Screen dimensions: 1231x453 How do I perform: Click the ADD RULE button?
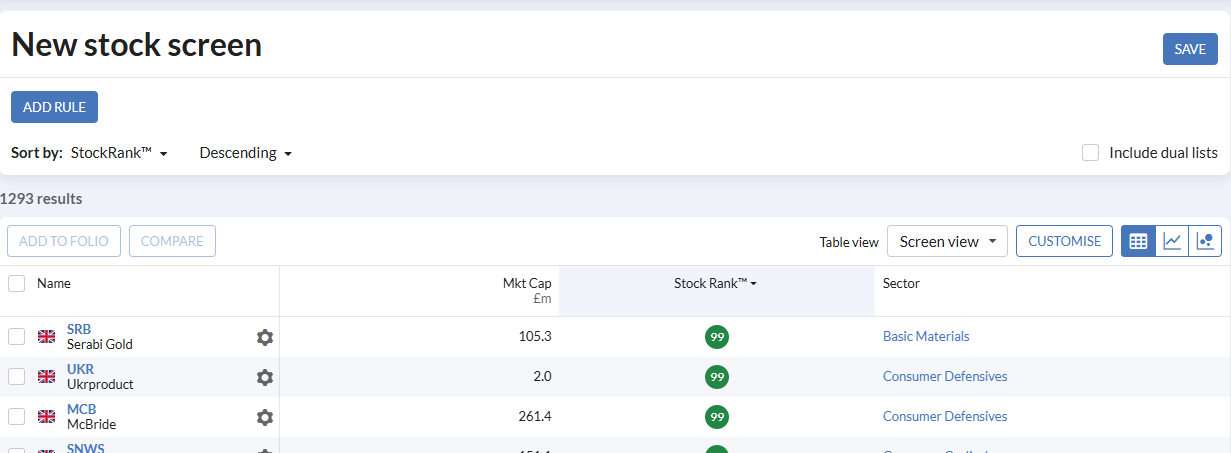point(54,107)
